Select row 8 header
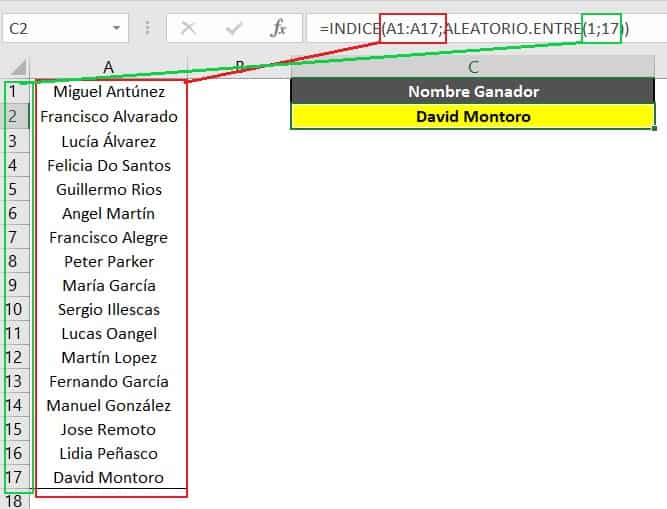This screenshot has width=667, height=509. point(15,261)
